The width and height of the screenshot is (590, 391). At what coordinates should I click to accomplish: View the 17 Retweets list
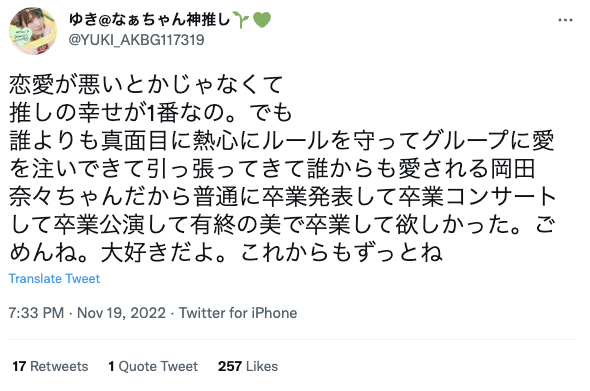[50, 366]
